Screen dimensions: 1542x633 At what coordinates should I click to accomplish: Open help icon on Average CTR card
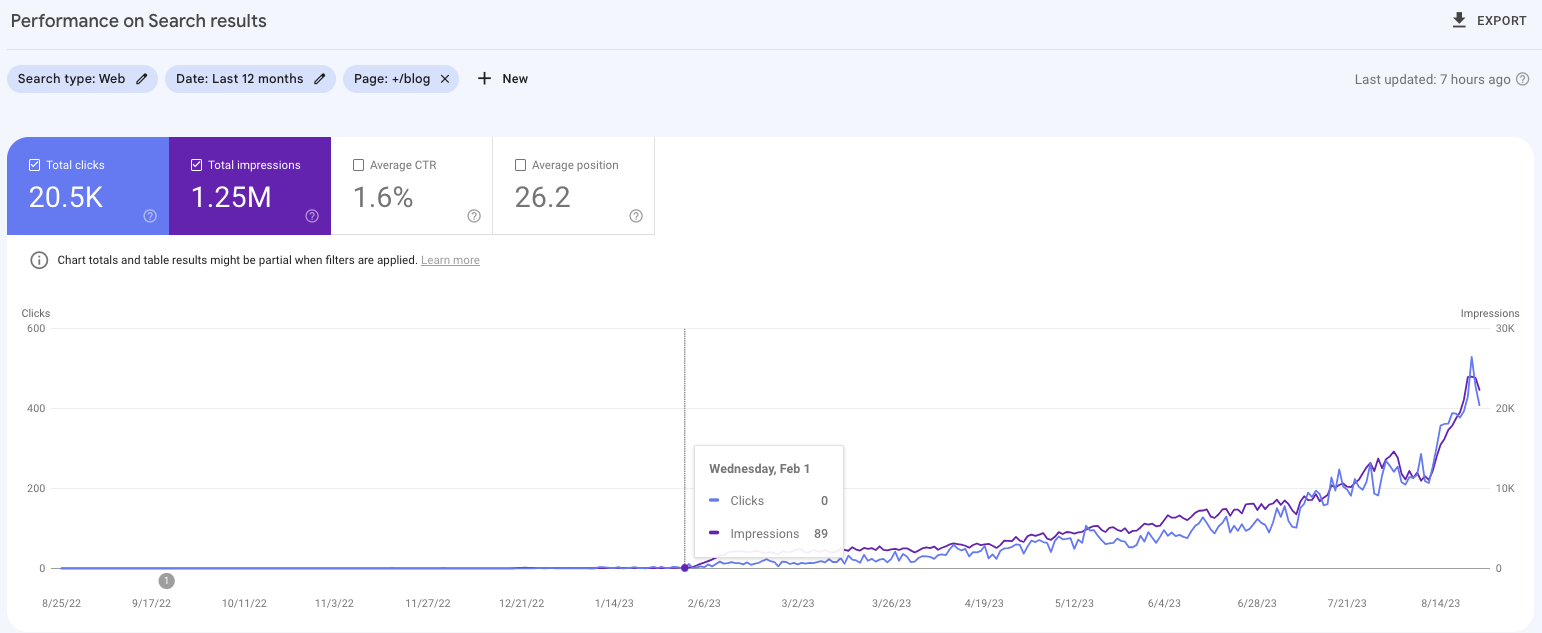tap(474, 216)
